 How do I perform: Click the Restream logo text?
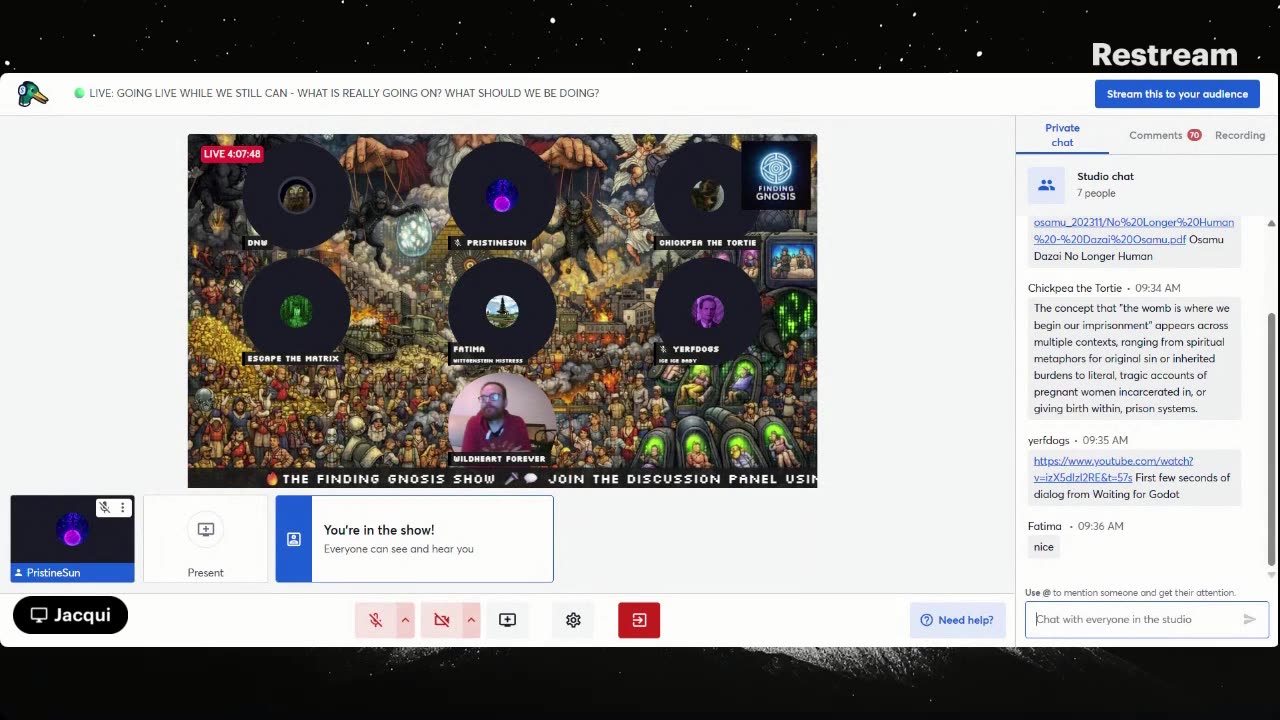click(1164, 54)
